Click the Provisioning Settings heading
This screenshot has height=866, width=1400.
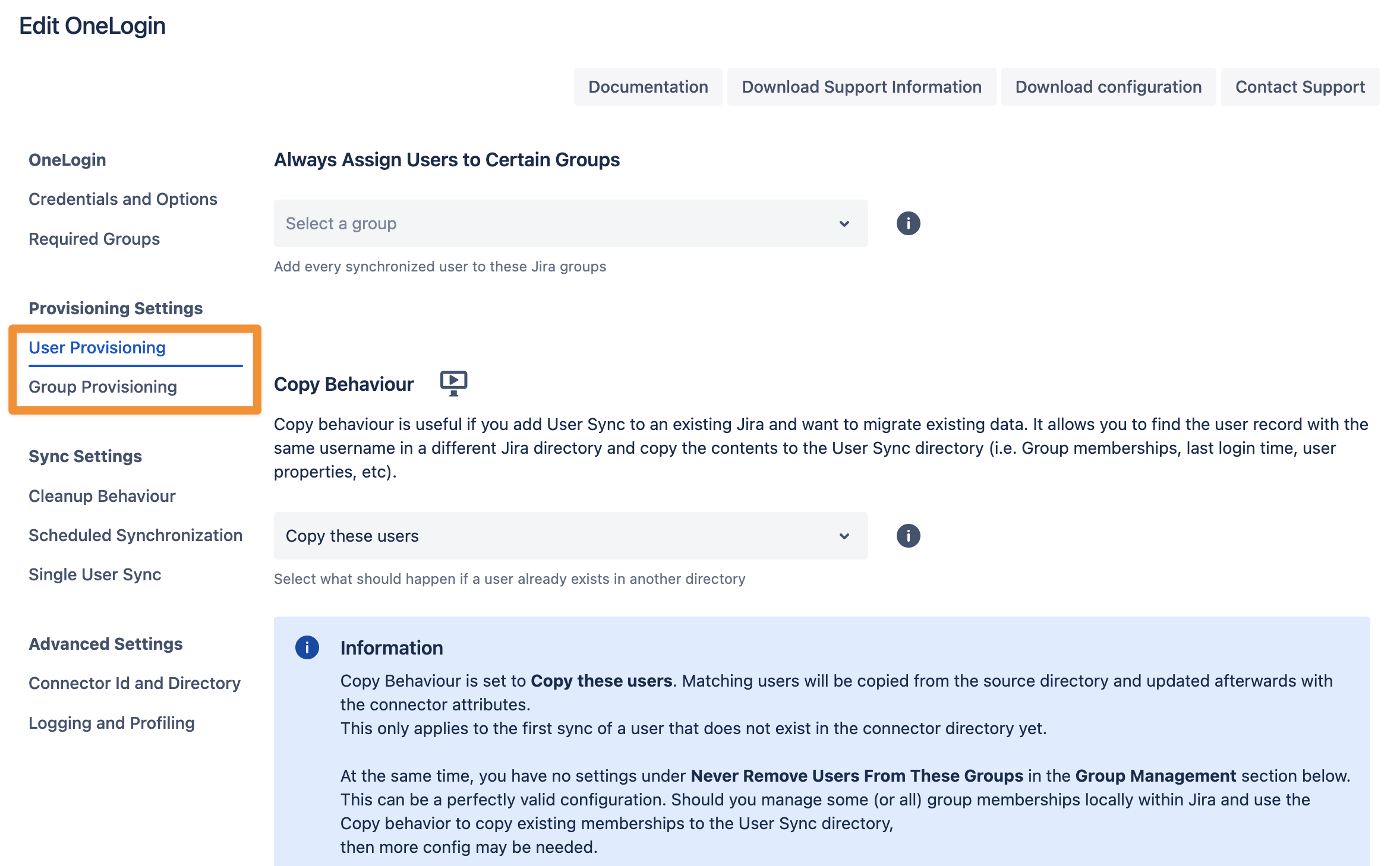116,308
